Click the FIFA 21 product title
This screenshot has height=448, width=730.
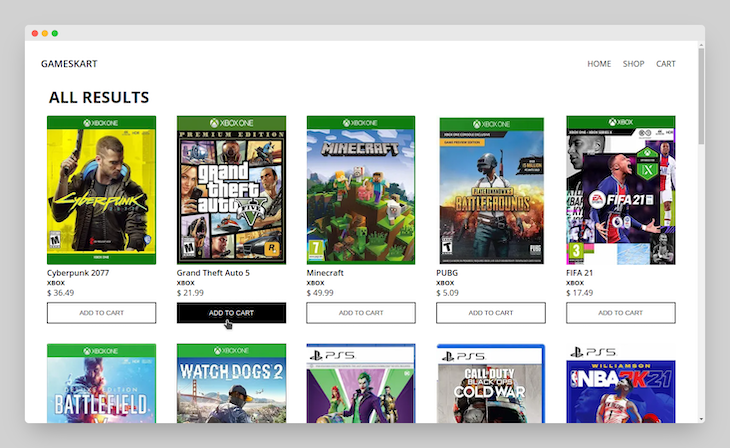point(580,273)
